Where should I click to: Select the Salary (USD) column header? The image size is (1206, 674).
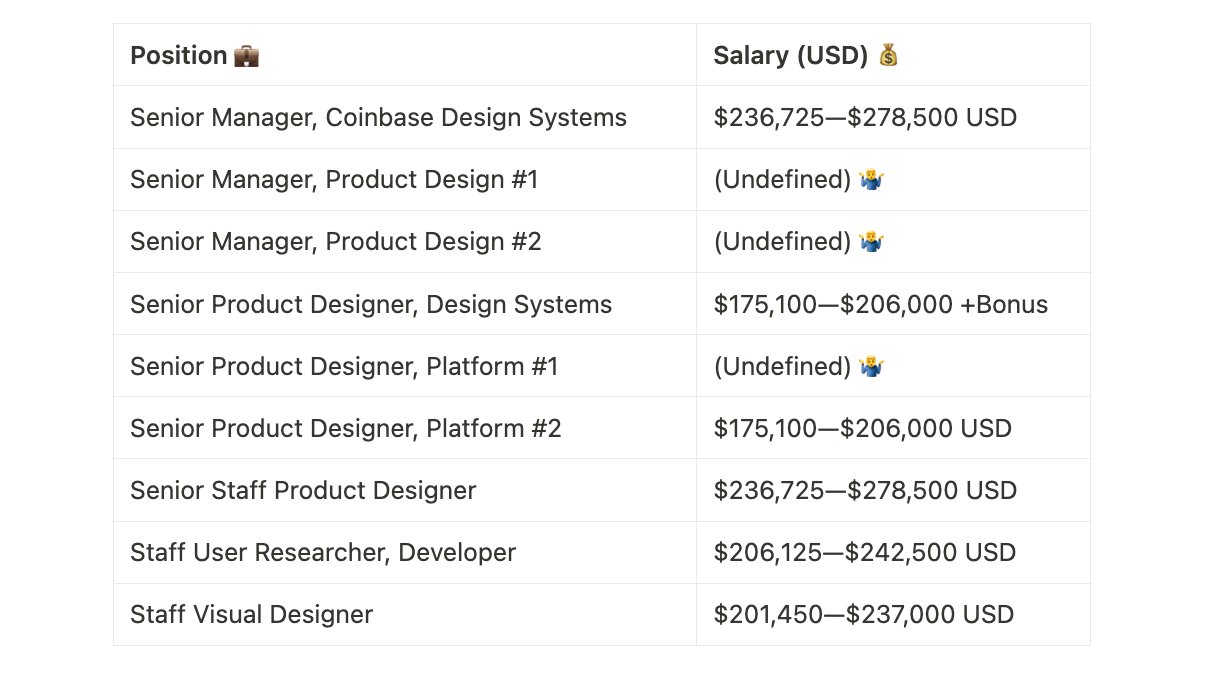click(x=893, y=55)
